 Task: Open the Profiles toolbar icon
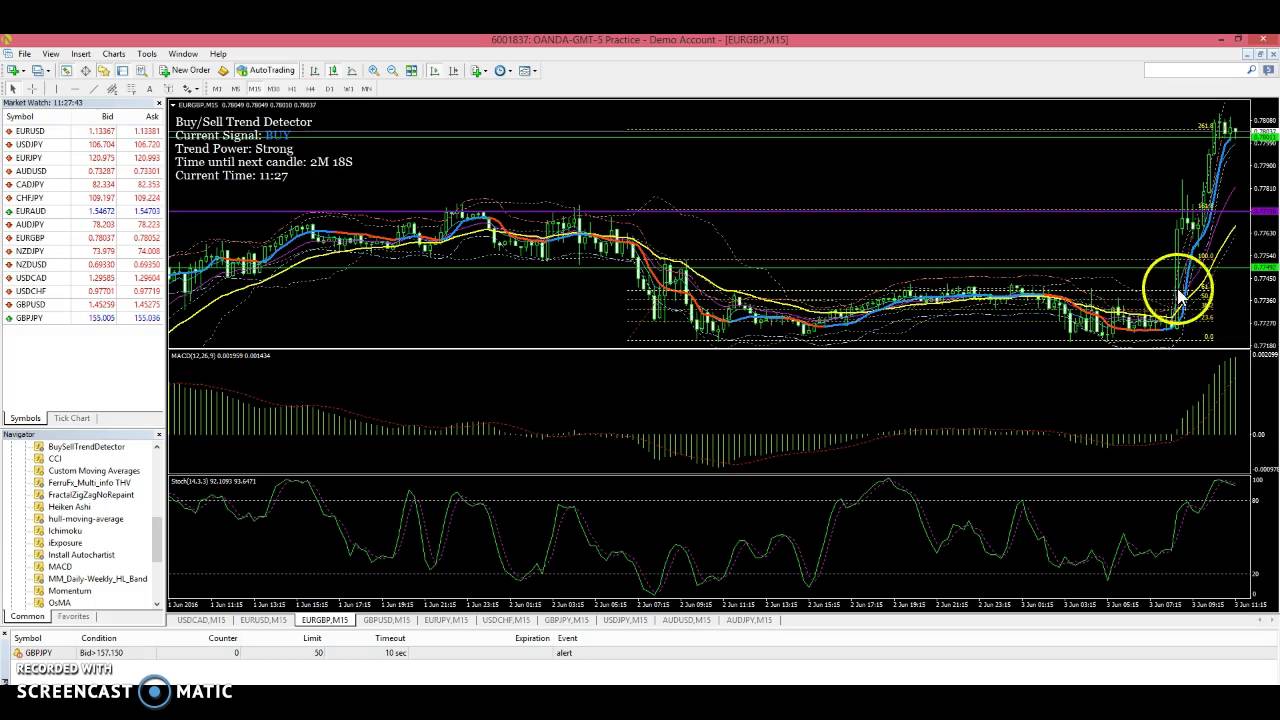(x=37, y=71)
